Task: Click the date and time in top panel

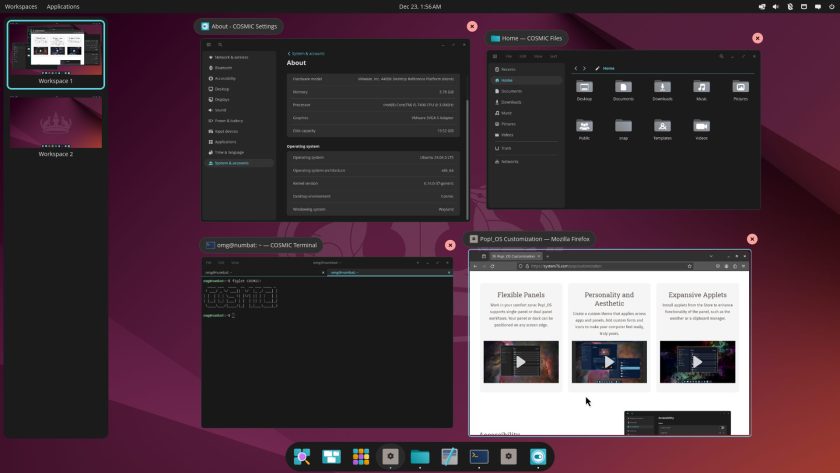Action: click(x=420, y=6)
